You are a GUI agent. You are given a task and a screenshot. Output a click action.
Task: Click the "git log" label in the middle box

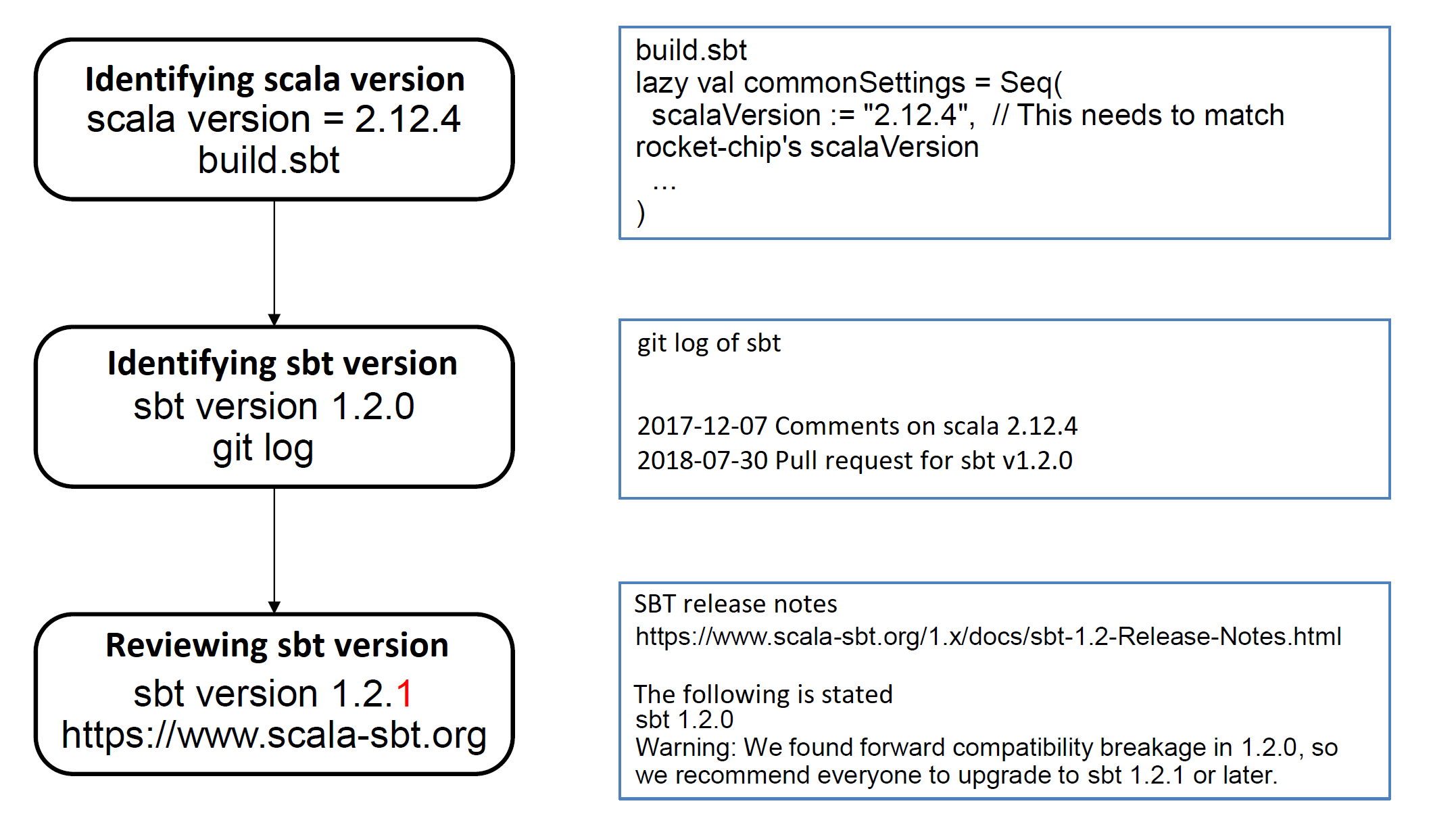click(263, 448)
